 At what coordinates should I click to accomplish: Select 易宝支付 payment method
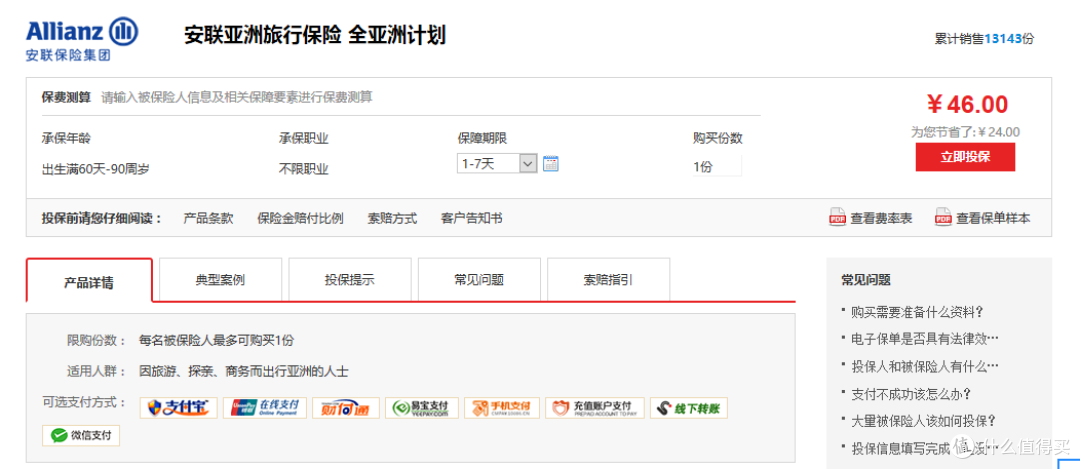[x=422, y=408]
